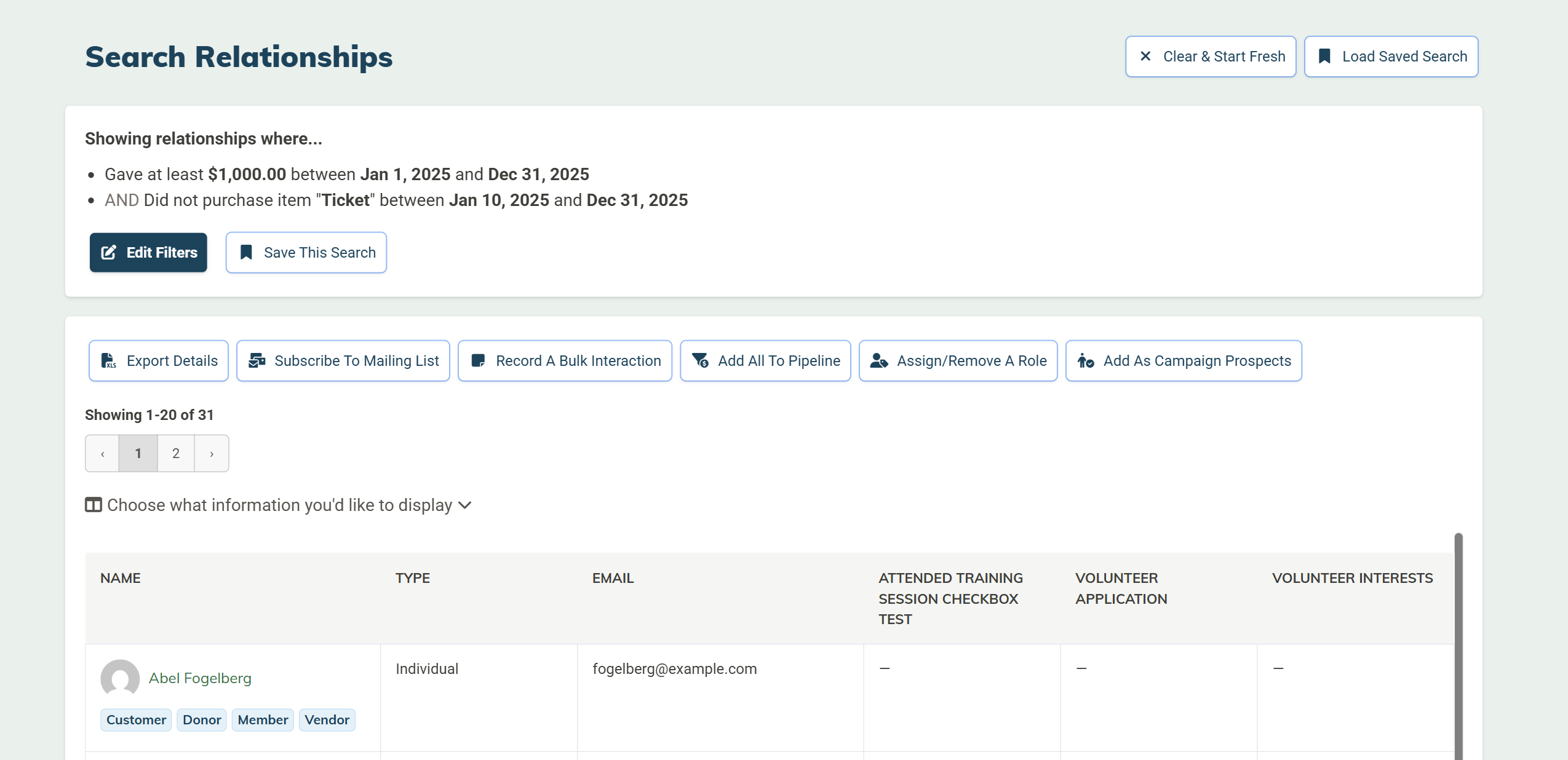Click the columns icon beside display information

pos(94,505)
